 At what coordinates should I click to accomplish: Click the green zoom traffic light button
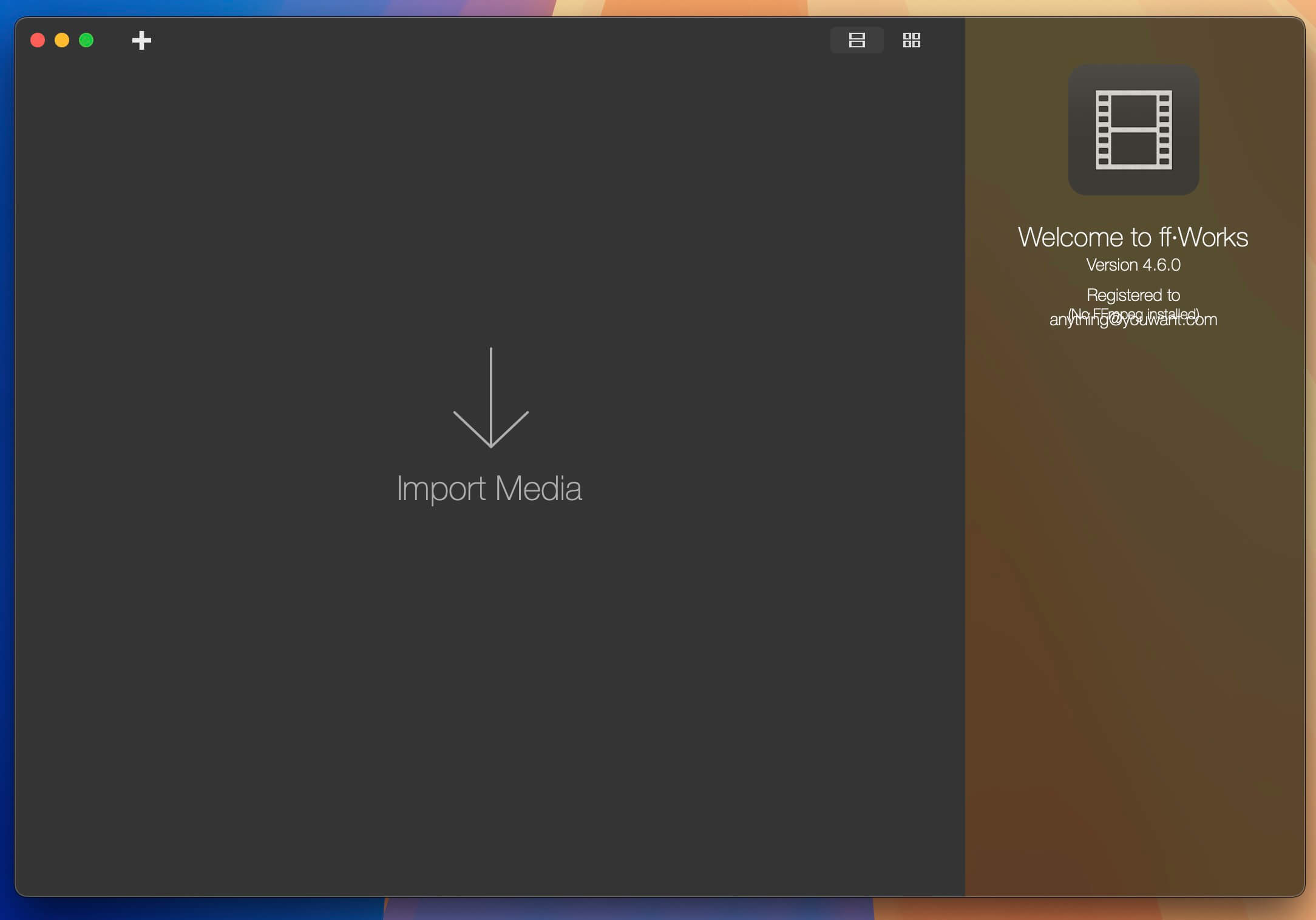tap(87, 40)
